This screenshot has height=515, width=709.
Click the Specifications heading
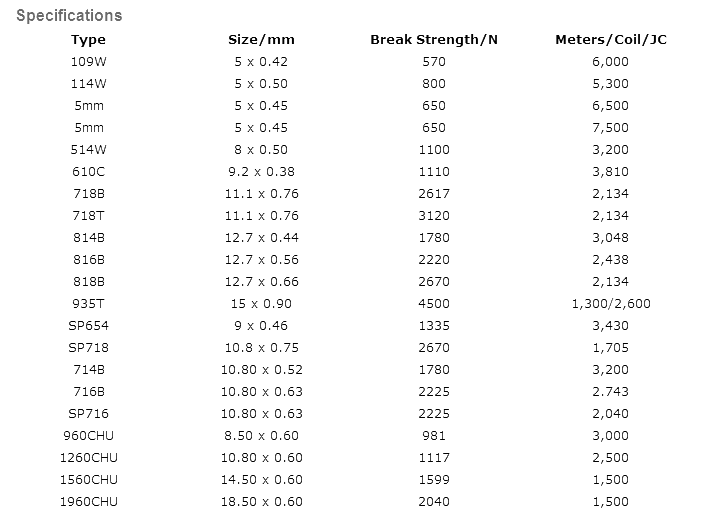pos(69,15)
